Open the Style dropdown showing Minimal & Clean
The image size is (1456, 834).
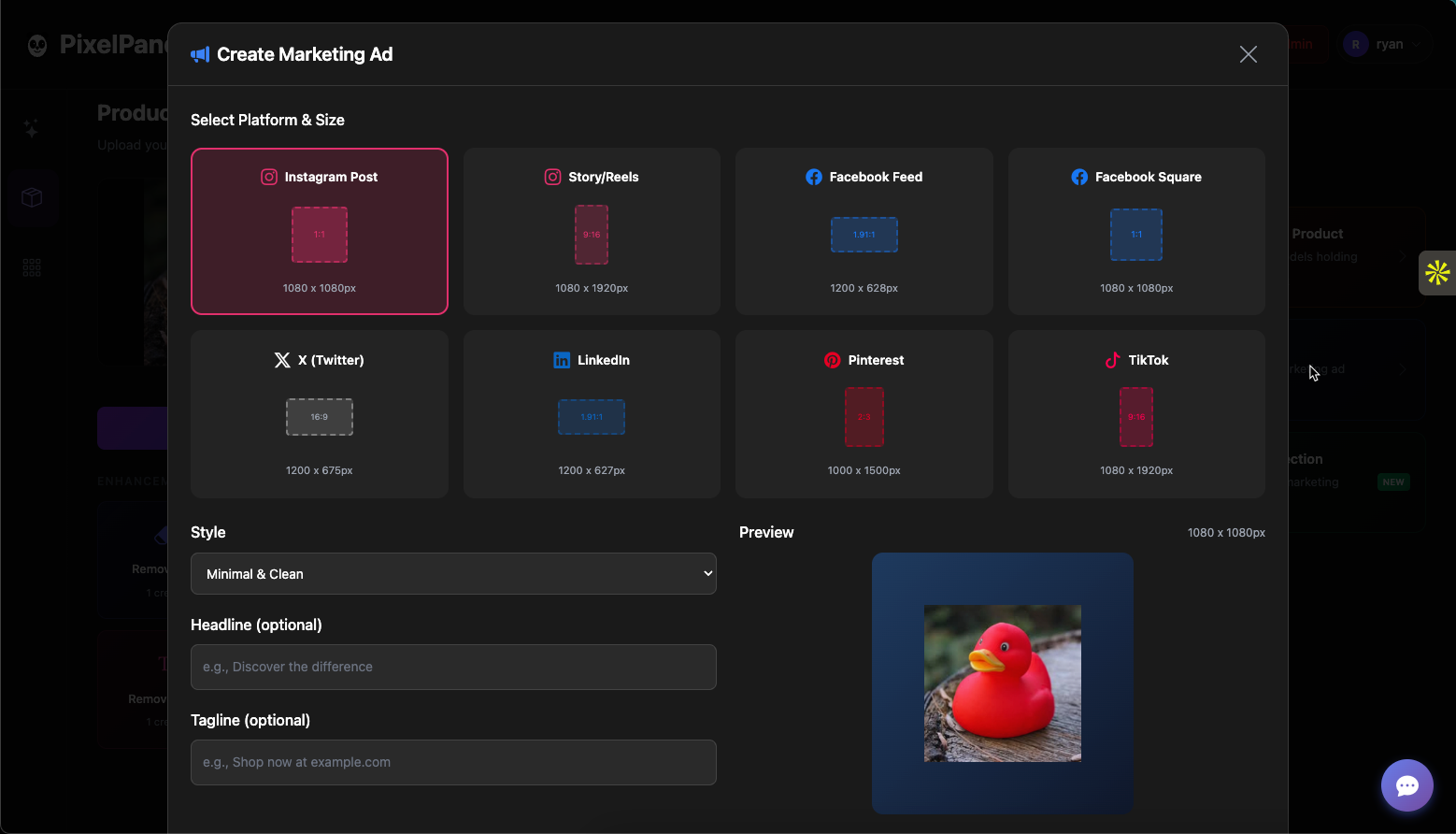(x=453, y=573)
